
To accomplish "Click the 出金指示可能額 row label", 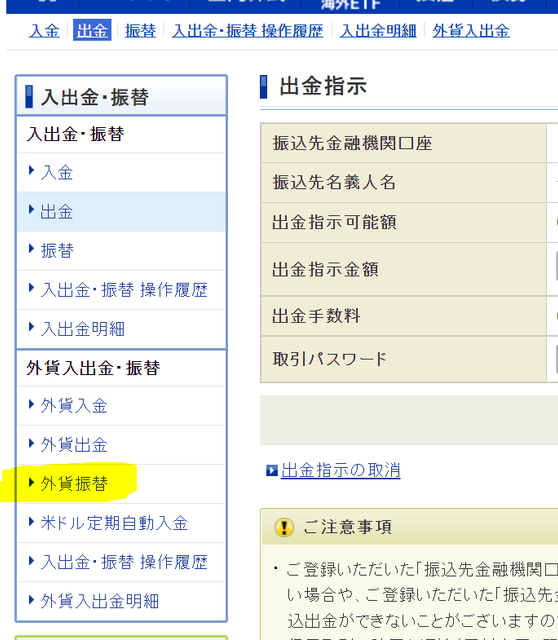I will (x=334, y=222).
